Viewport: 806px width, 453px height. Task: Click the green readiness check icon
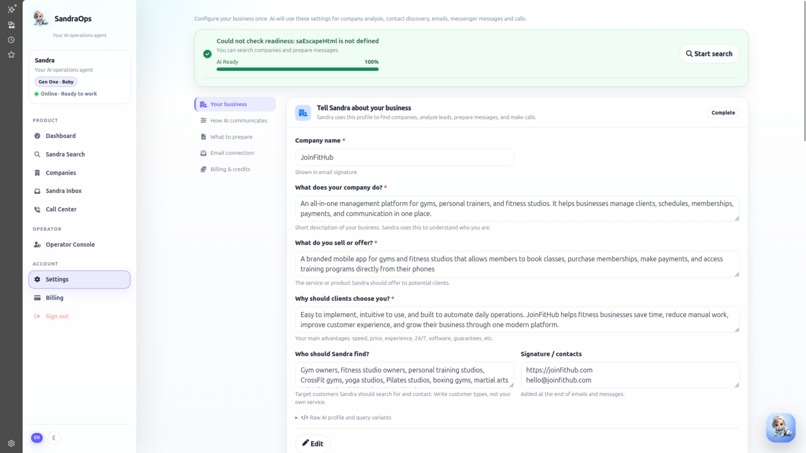207,53
